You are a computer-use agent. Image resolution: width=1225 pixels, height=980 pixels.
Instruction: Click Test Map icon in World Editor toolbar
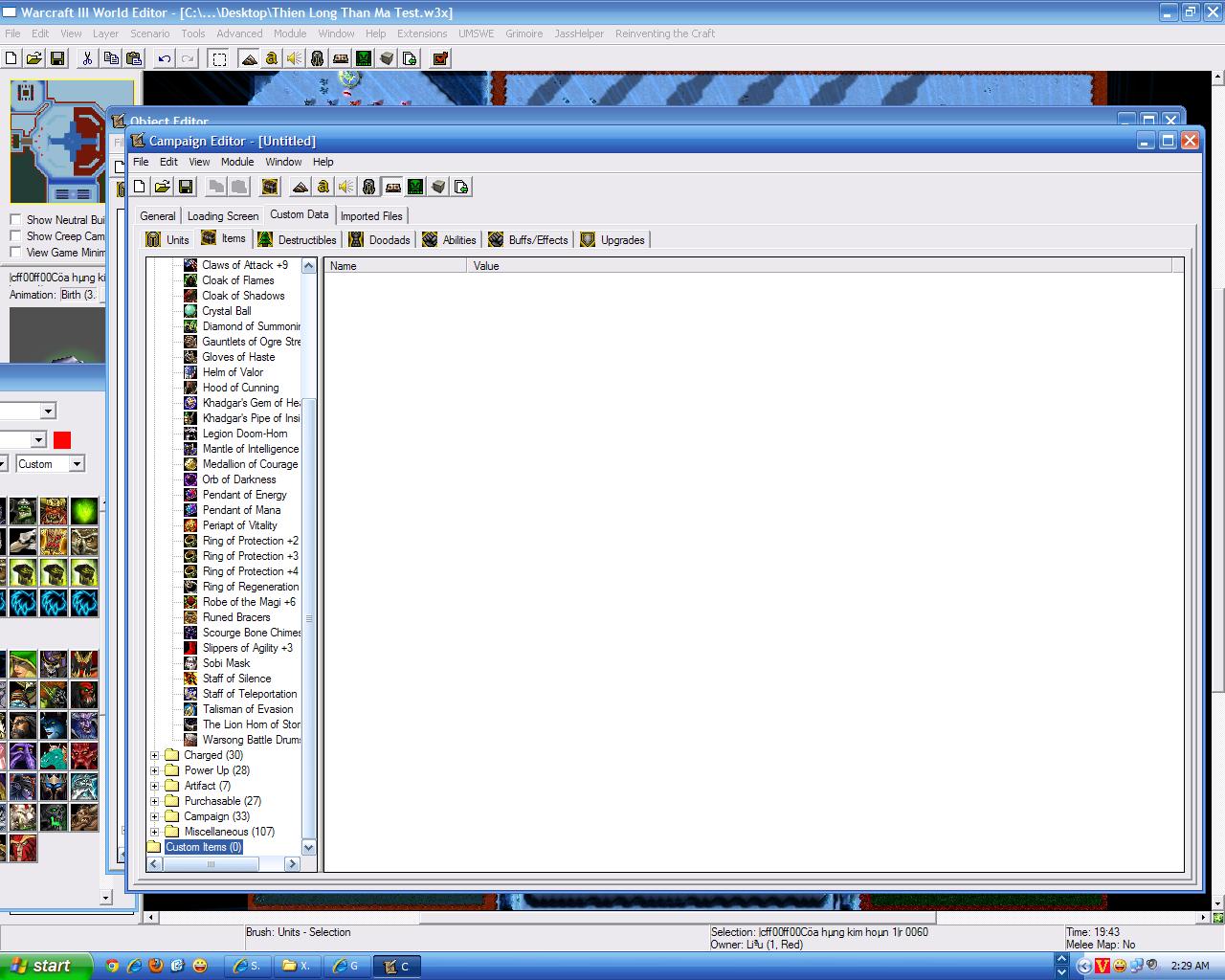click(440, 58)
